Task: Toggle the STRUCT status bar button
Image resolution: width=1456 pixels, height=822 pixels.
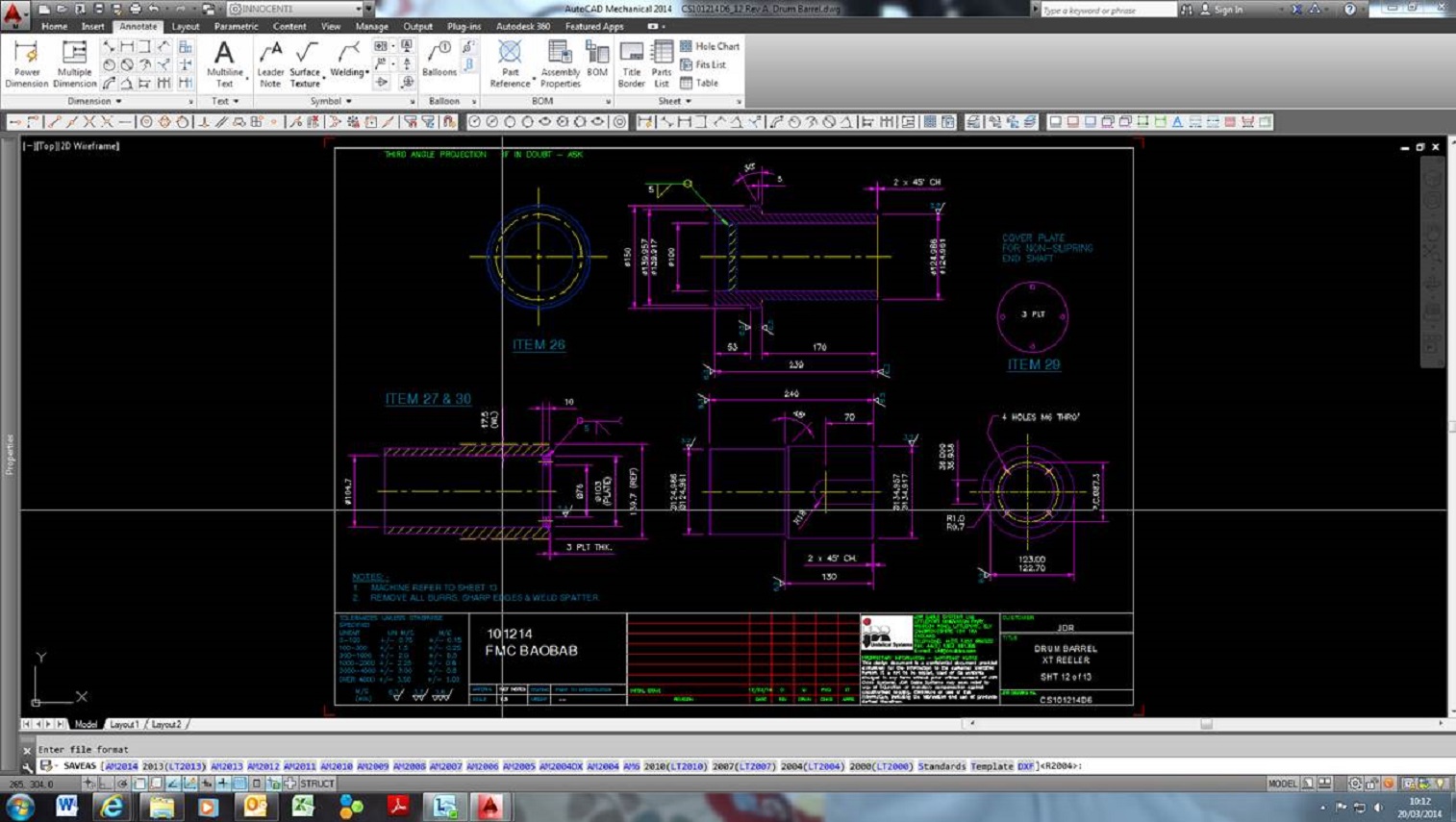Action: pyautogui.click(x=317, y=784)
